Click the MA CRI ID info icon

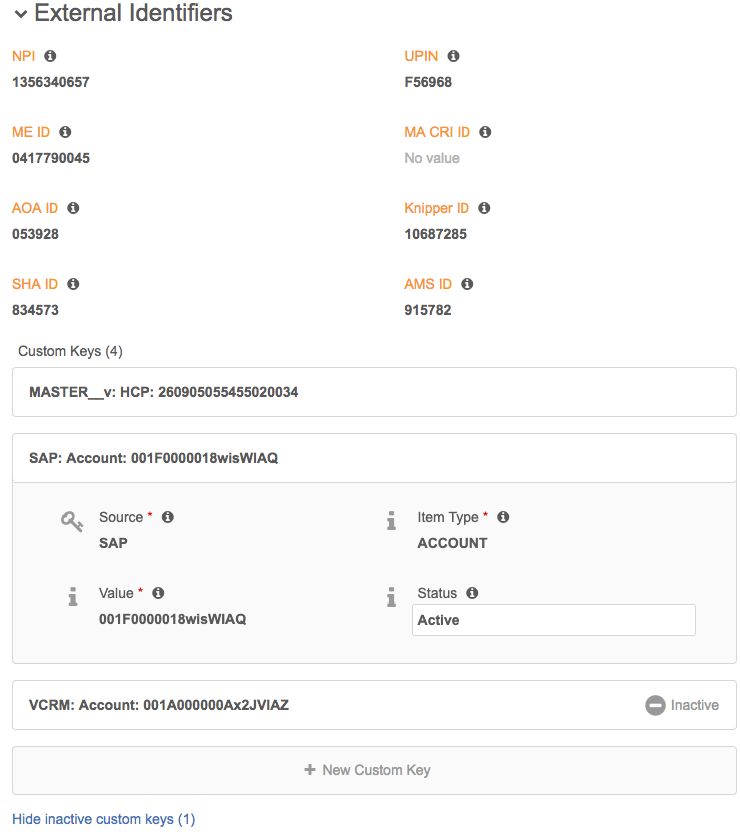[x=485, y=132]
